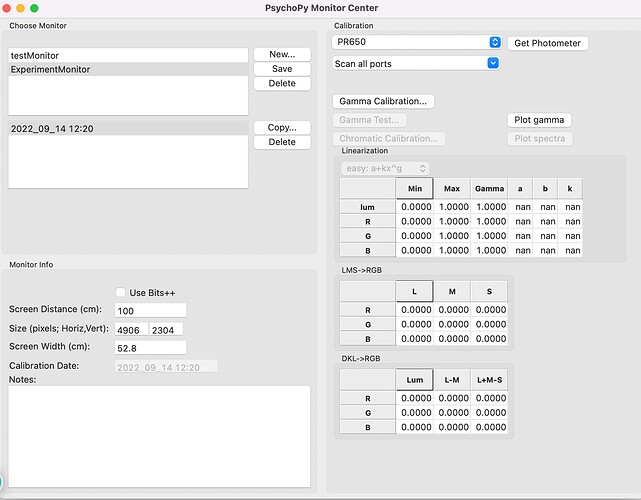Select the B row L+M-S cell in DKL->RGB
The width and height of the screenshot is (641, 500).
tap(489, 427)
